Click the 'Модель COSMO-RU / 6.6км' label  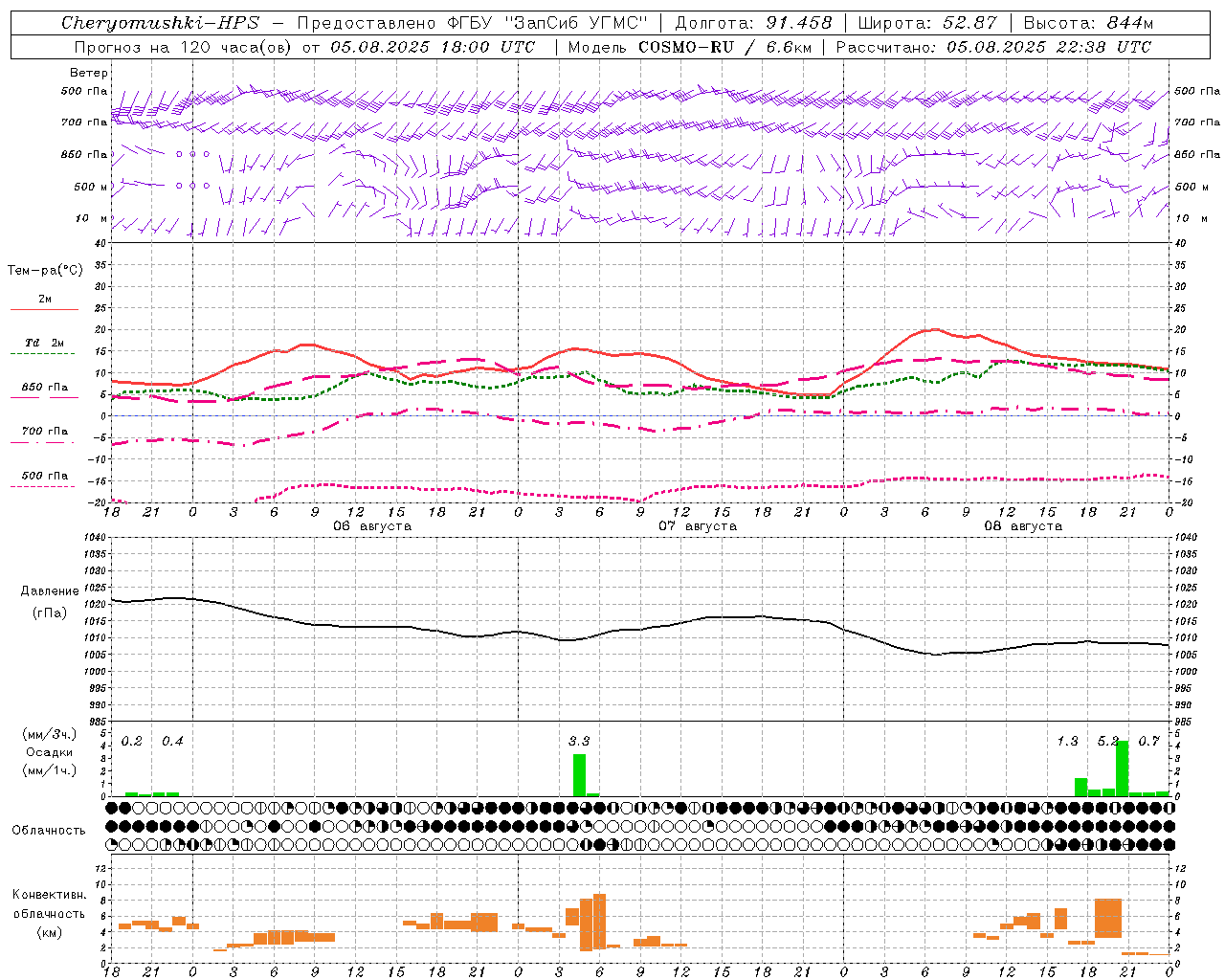(x=690, y=47)
